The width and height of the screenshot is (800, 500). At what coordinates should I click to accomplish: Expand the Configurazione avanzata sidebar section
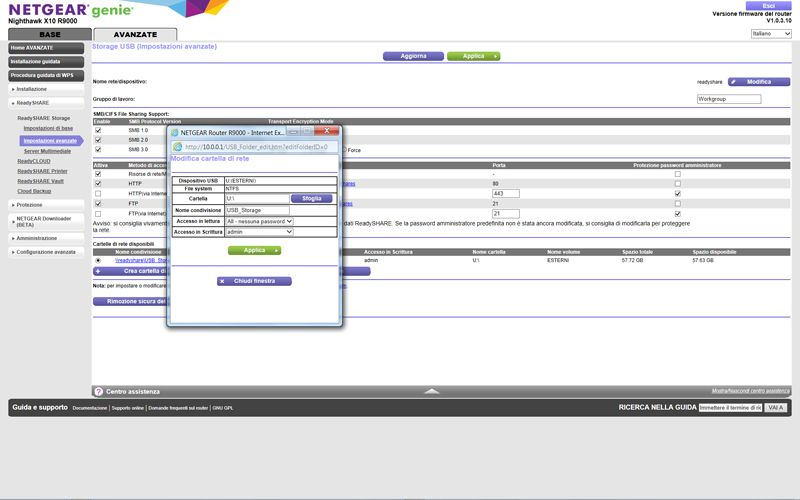point(46,252)
